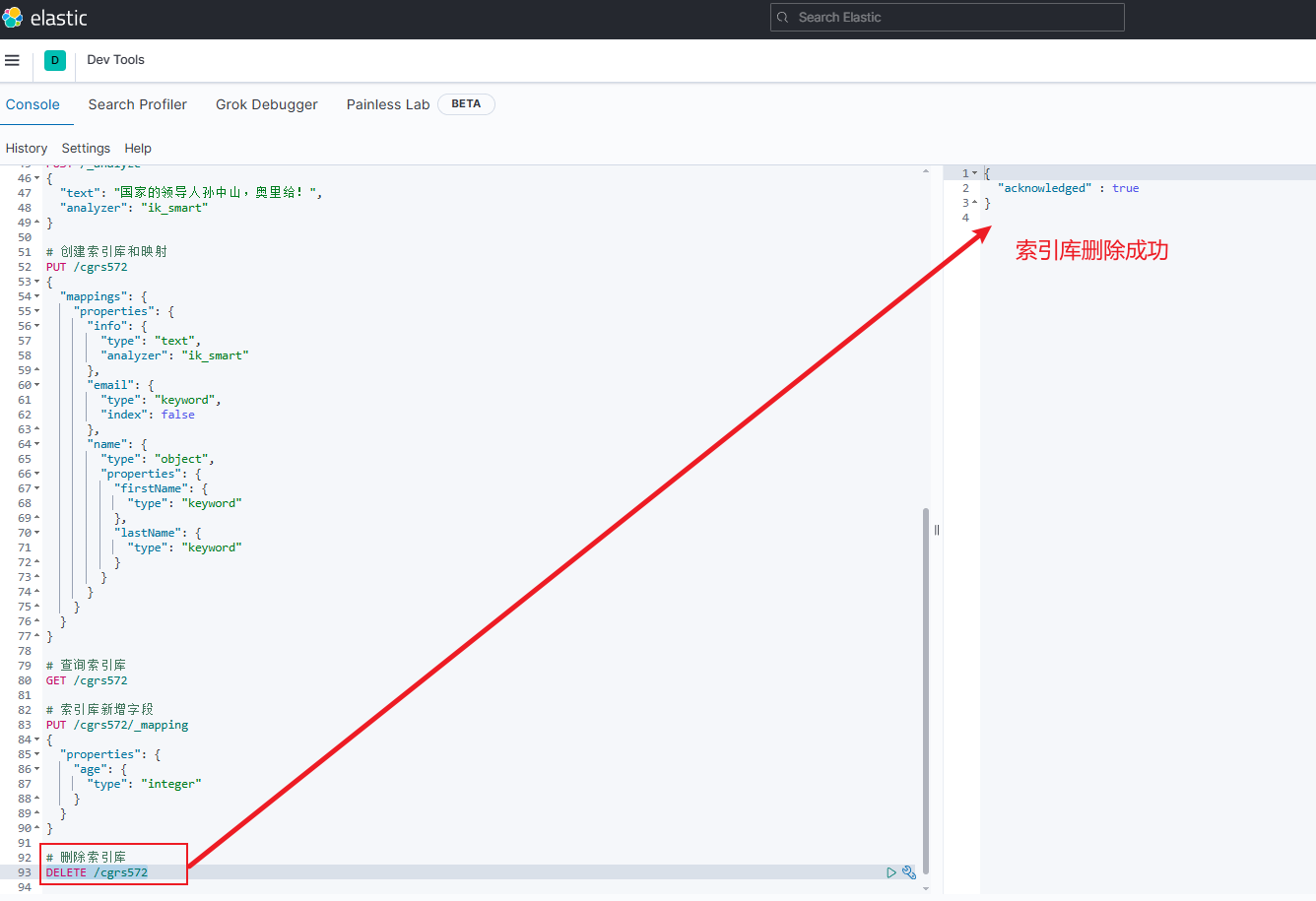The width and height of the screenshot is (1316, 901).
Task: Open Console Help
Action: 138,149
